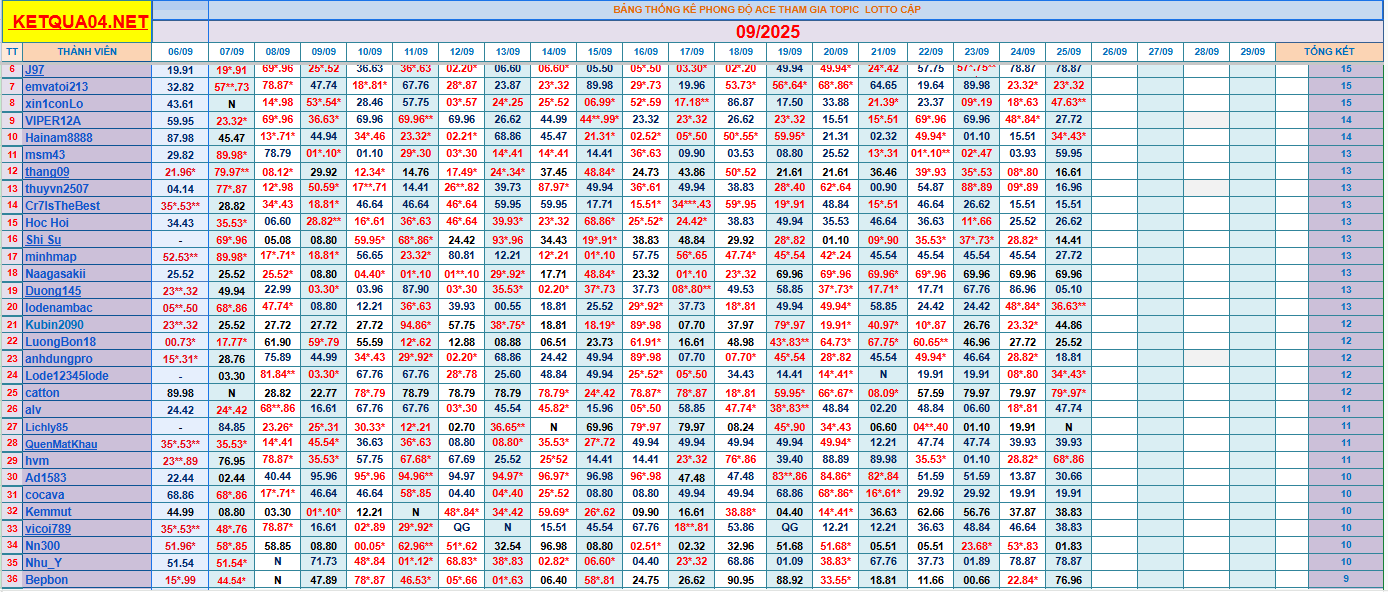Open thang09 member link
The image size is (1388, 592).
coord(47,172)
